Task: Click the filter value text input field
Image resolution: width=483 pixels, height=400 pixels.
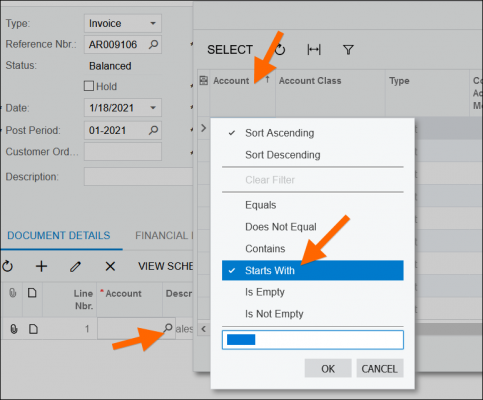Action: pyautogui.click(x=313, y=340)
